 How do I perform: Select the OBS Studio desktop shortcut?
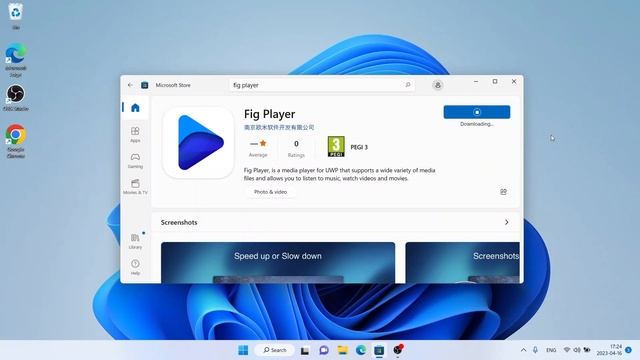pos(16,98)
